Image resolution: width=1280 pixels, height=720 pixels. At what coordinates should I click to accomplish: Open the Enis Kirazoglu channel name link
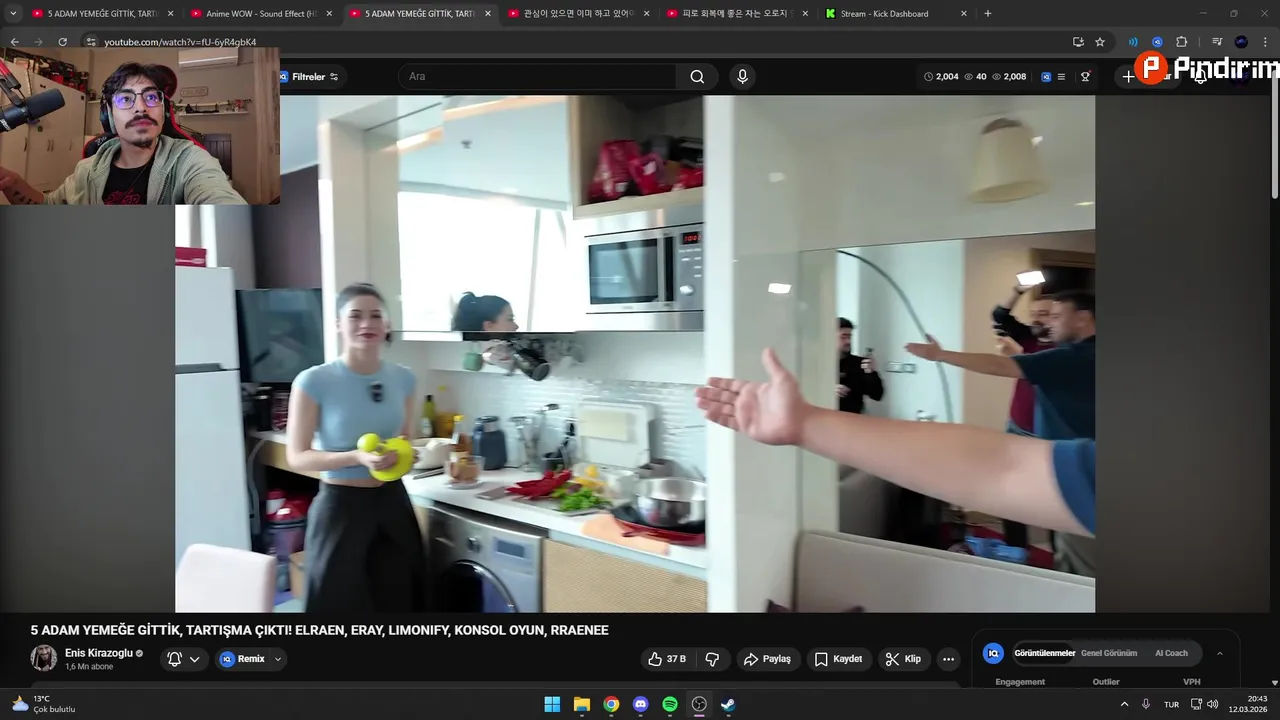[x=99, y=653]
